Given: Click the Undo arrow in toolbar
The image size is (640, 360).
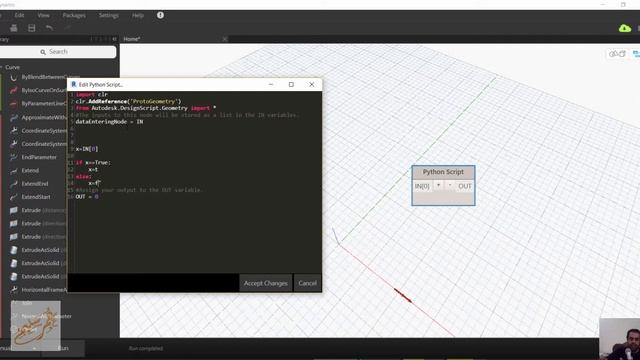Looking at the screenshot, I should pos(49,28).
